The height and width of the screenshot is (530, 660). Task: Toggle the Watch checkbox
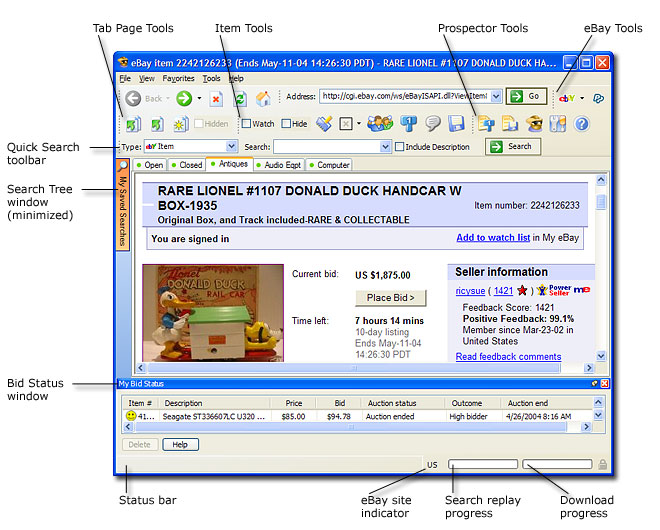tap(247, 123)
